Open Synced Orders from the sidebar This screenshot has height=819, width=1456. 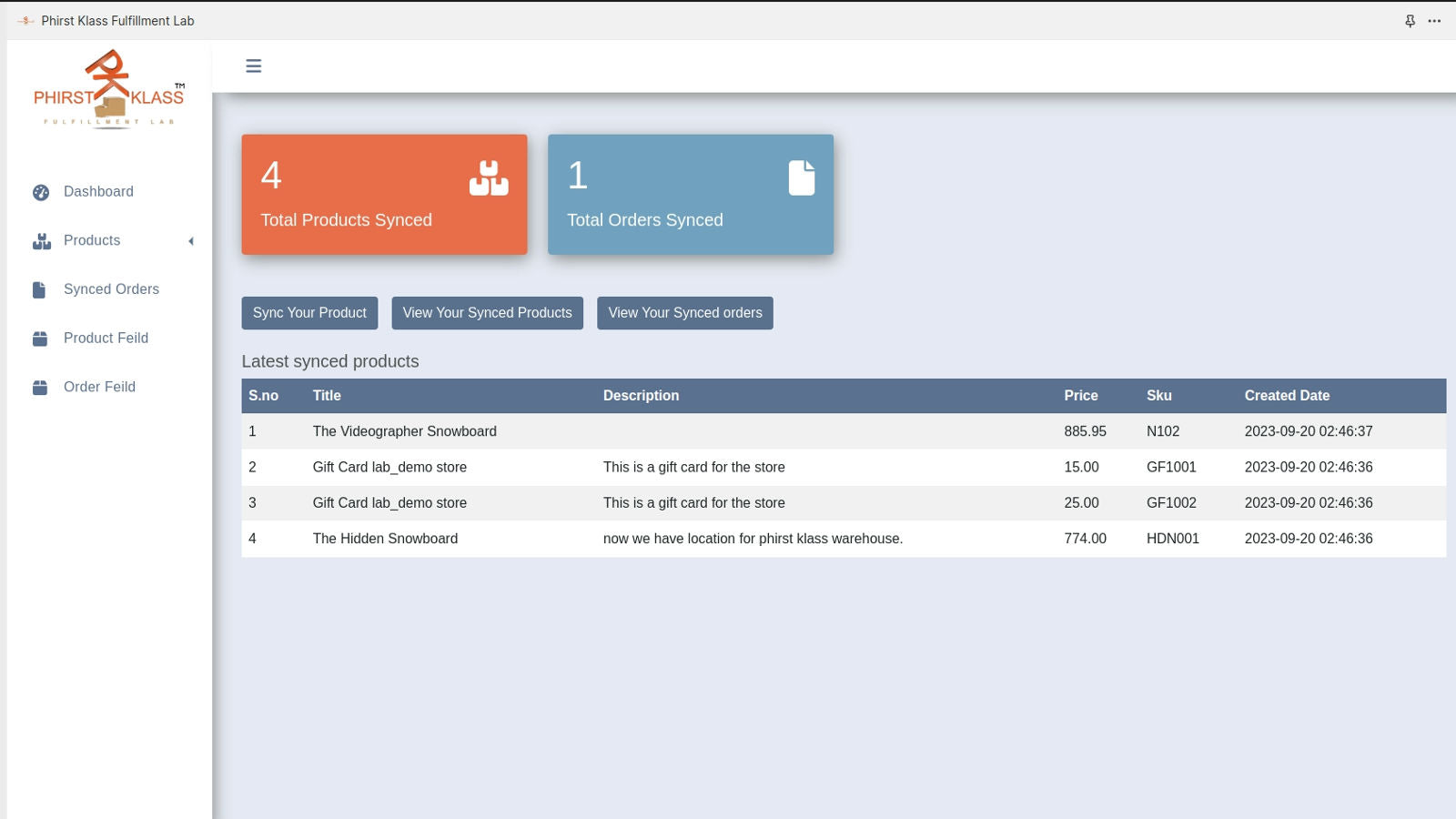coord(111,288)
